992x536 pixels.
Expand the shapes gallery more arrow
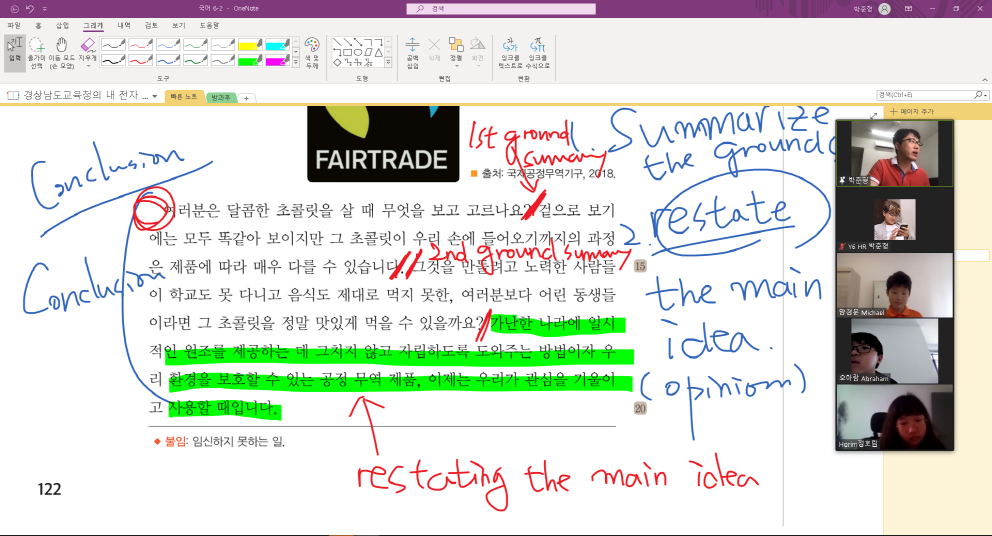pyautogui.click(x=388, y=63)
